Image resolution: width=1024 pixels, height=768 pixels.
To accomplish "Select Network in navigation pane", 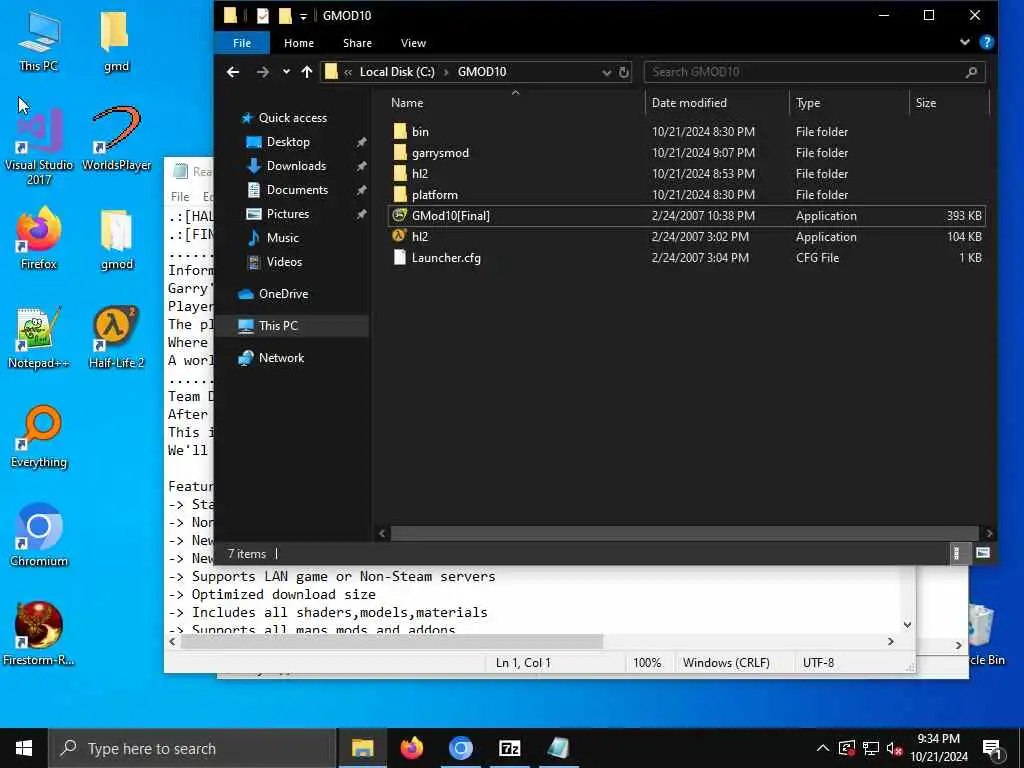I will coord(292,358).
